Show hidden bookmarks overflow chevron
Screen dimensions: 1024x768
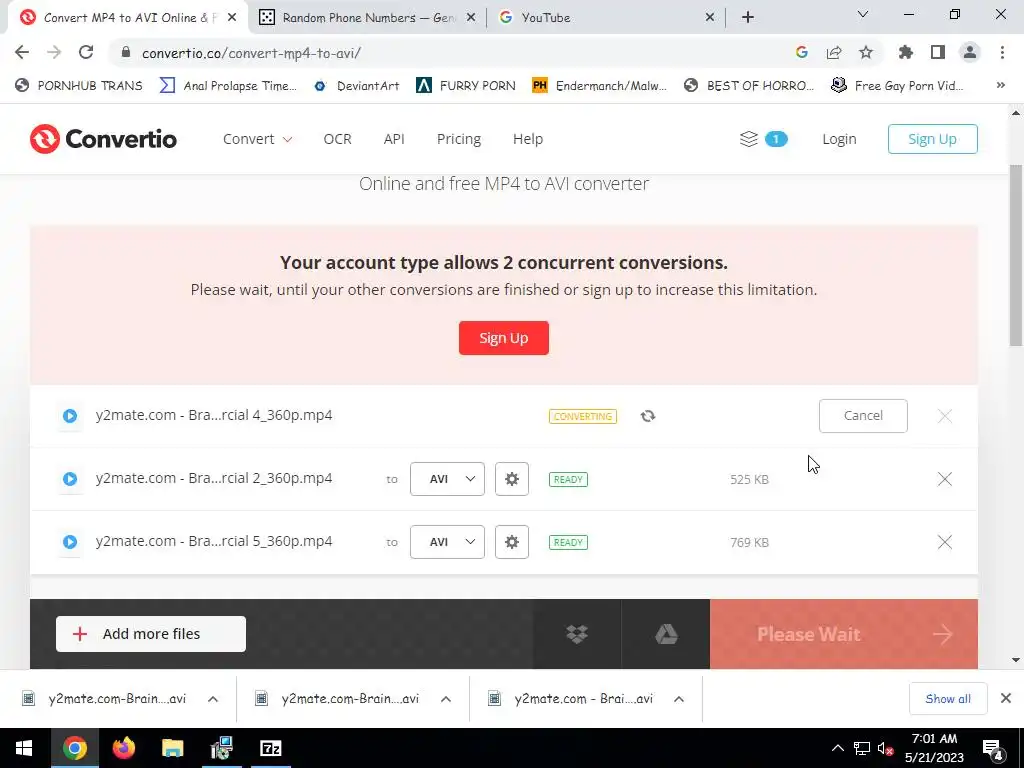point(1000,86)
